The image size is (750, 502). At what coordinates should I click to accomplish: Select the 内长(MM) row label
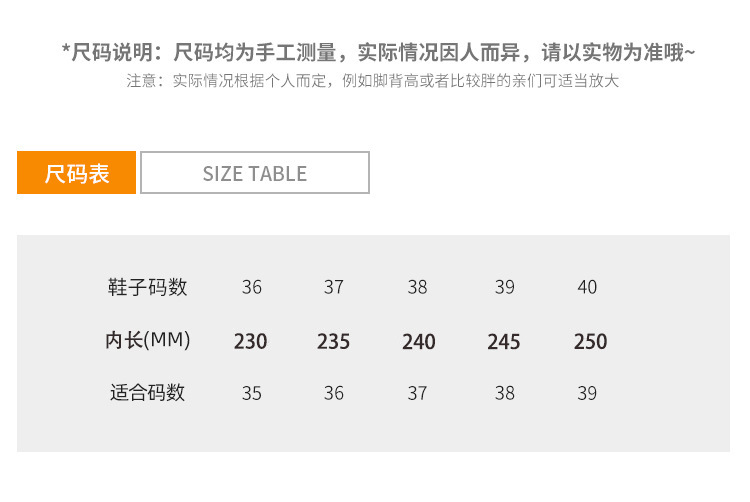click(x=148, y=340)
